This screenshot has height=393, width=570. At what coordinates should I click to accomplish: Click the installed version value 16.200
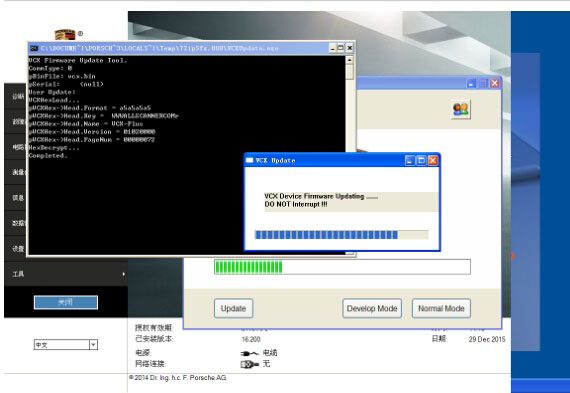coord(251,339)
